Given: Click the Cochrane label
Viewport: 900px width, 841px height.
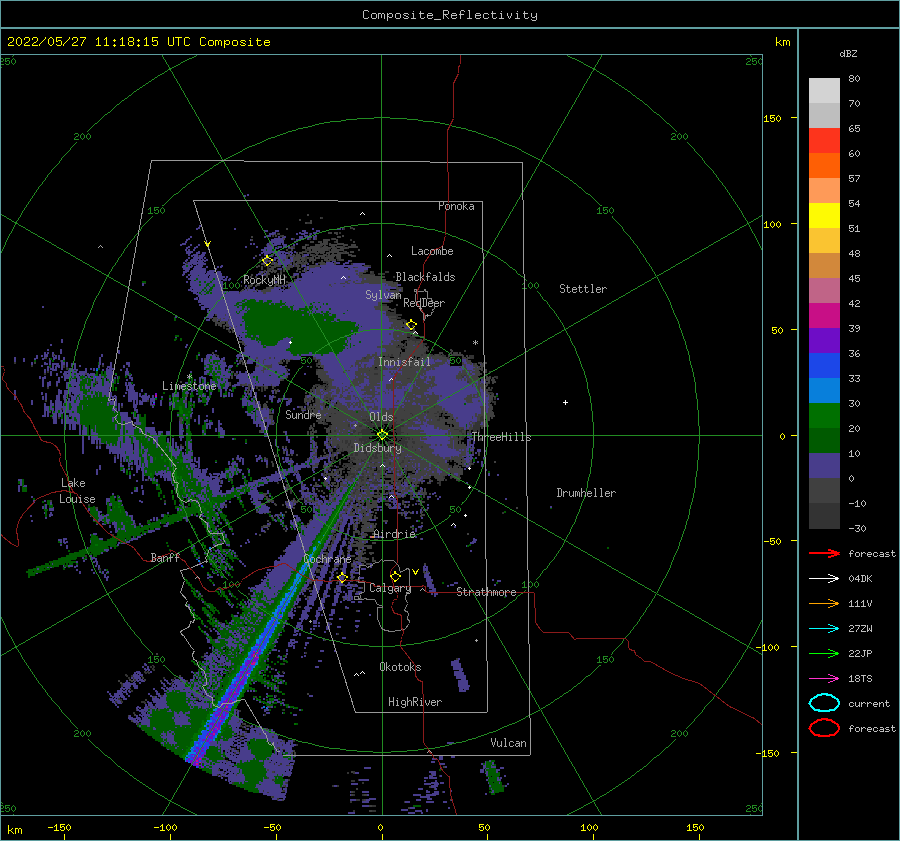Looking at the screenshot, I should (x=327, y=559).
